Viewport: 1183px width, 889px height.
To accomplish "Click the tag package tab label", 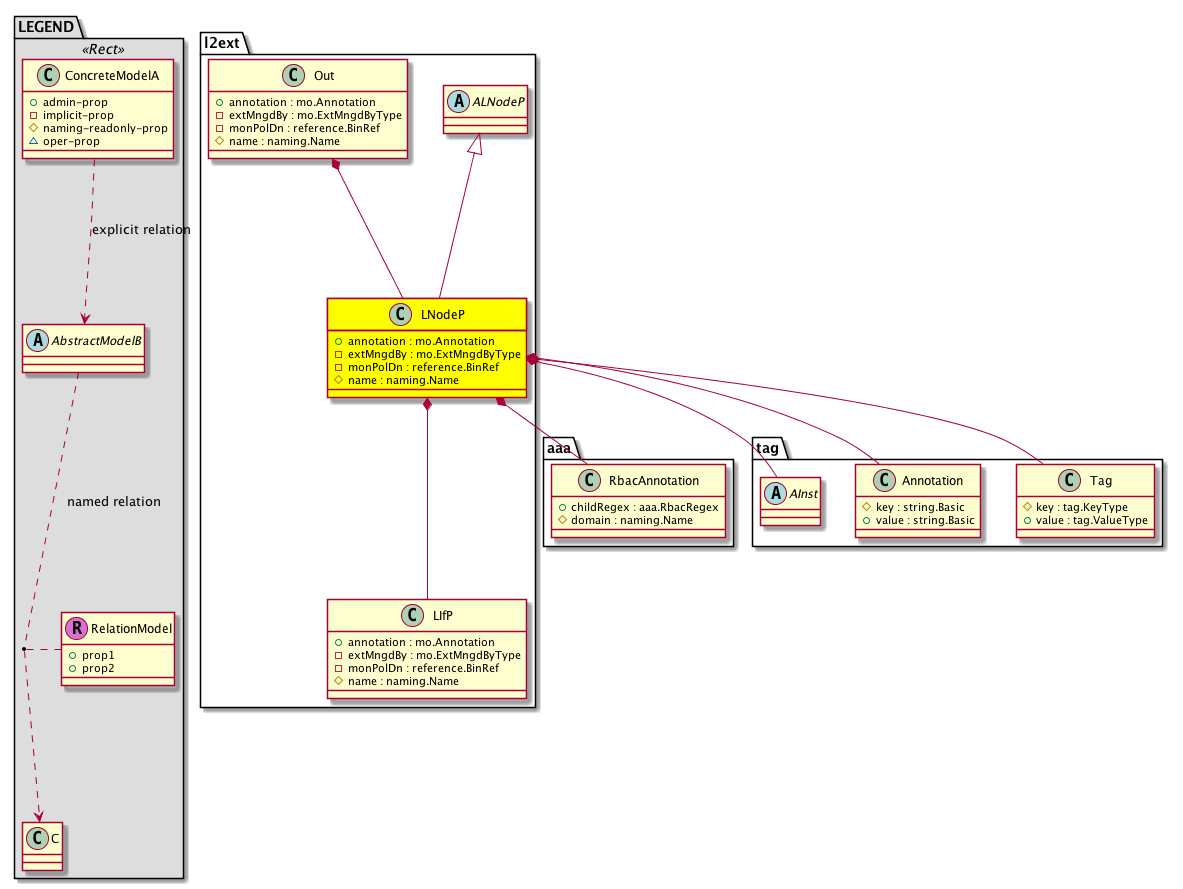I will [768, 449].
